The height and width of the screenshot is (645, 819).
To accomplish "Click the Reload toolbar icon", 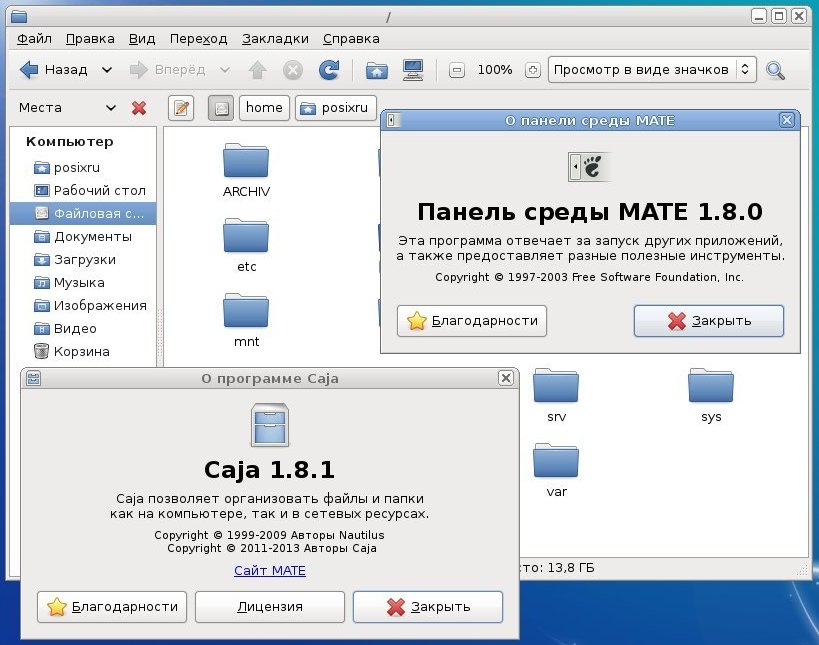I will tap(329, 69).
